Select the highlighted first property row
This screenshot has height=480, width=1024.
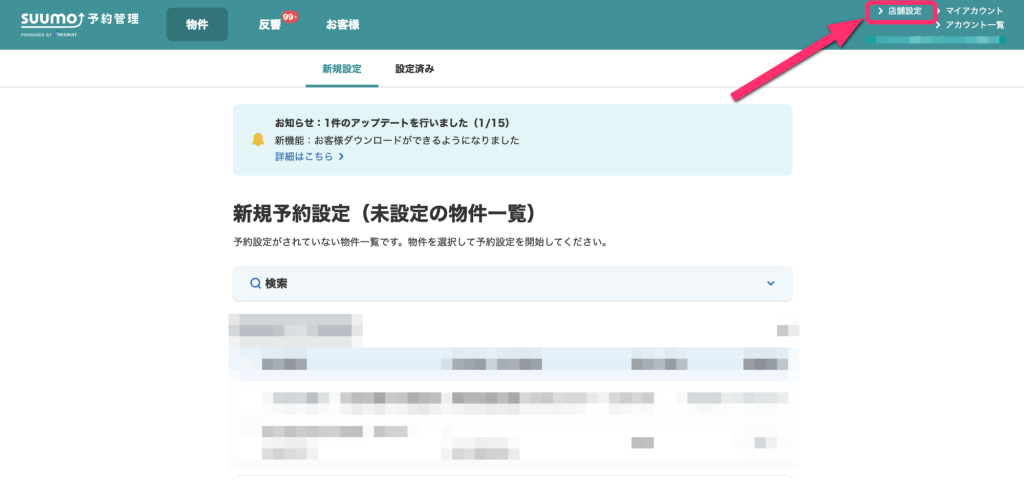click(x=512, y=363)
